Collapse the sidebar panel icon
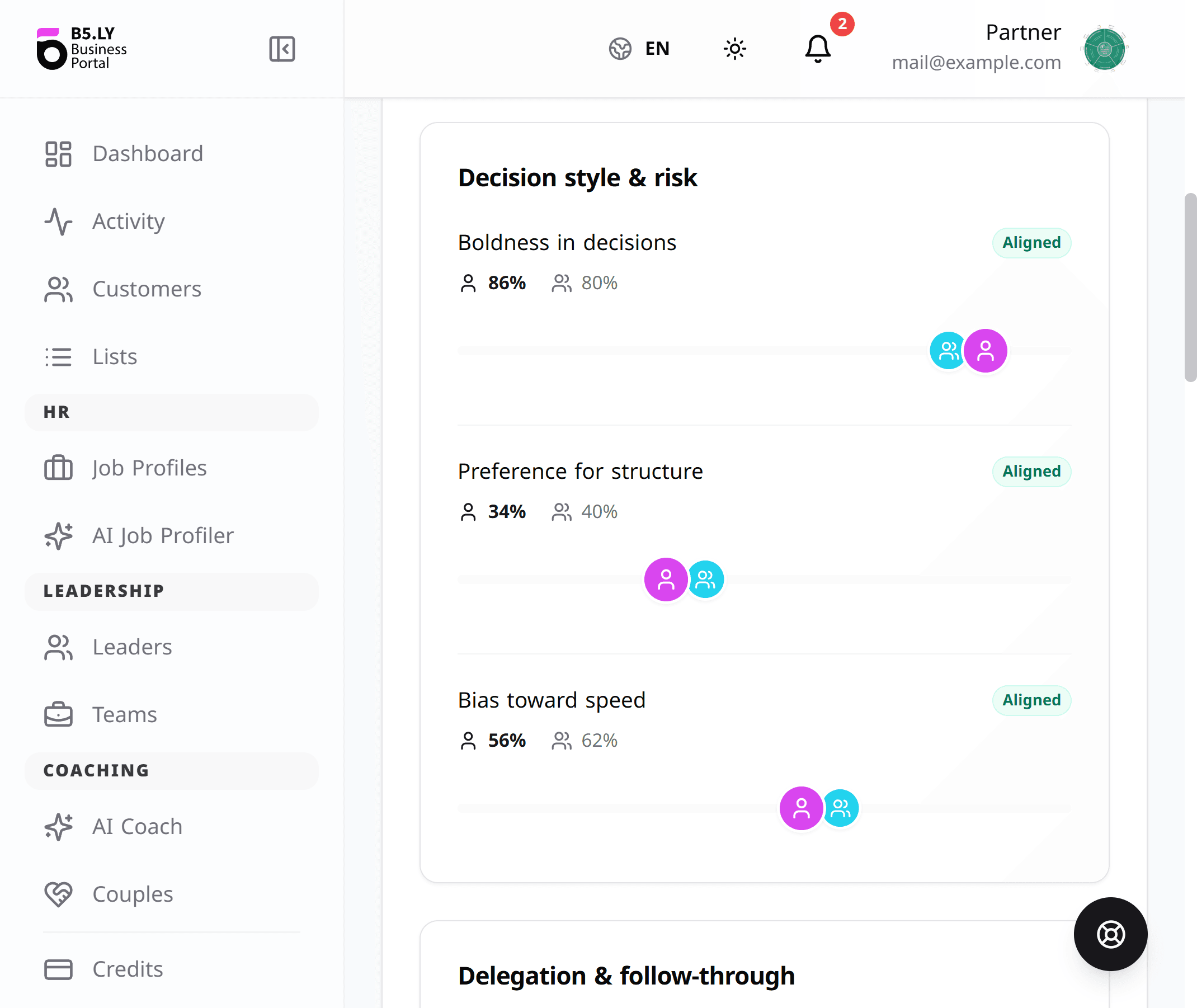Viewport: 1197px width, 1008px height. [282, 49]
